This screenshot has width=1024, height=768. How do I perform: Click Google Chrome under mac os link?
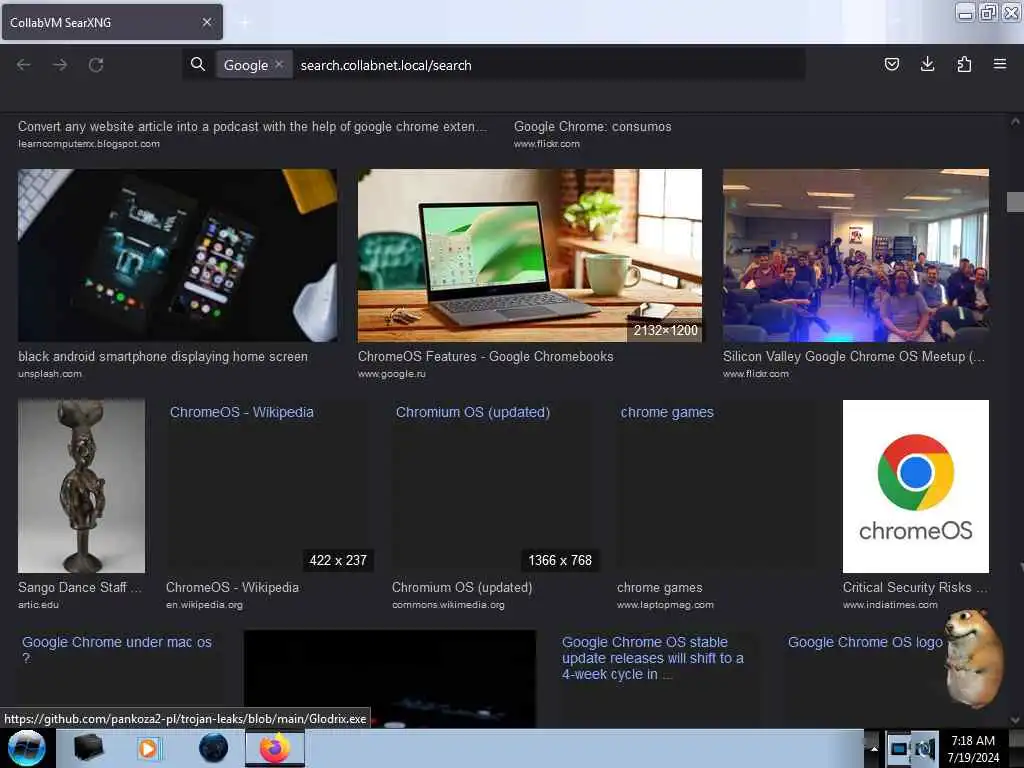(x=117, y=650)
